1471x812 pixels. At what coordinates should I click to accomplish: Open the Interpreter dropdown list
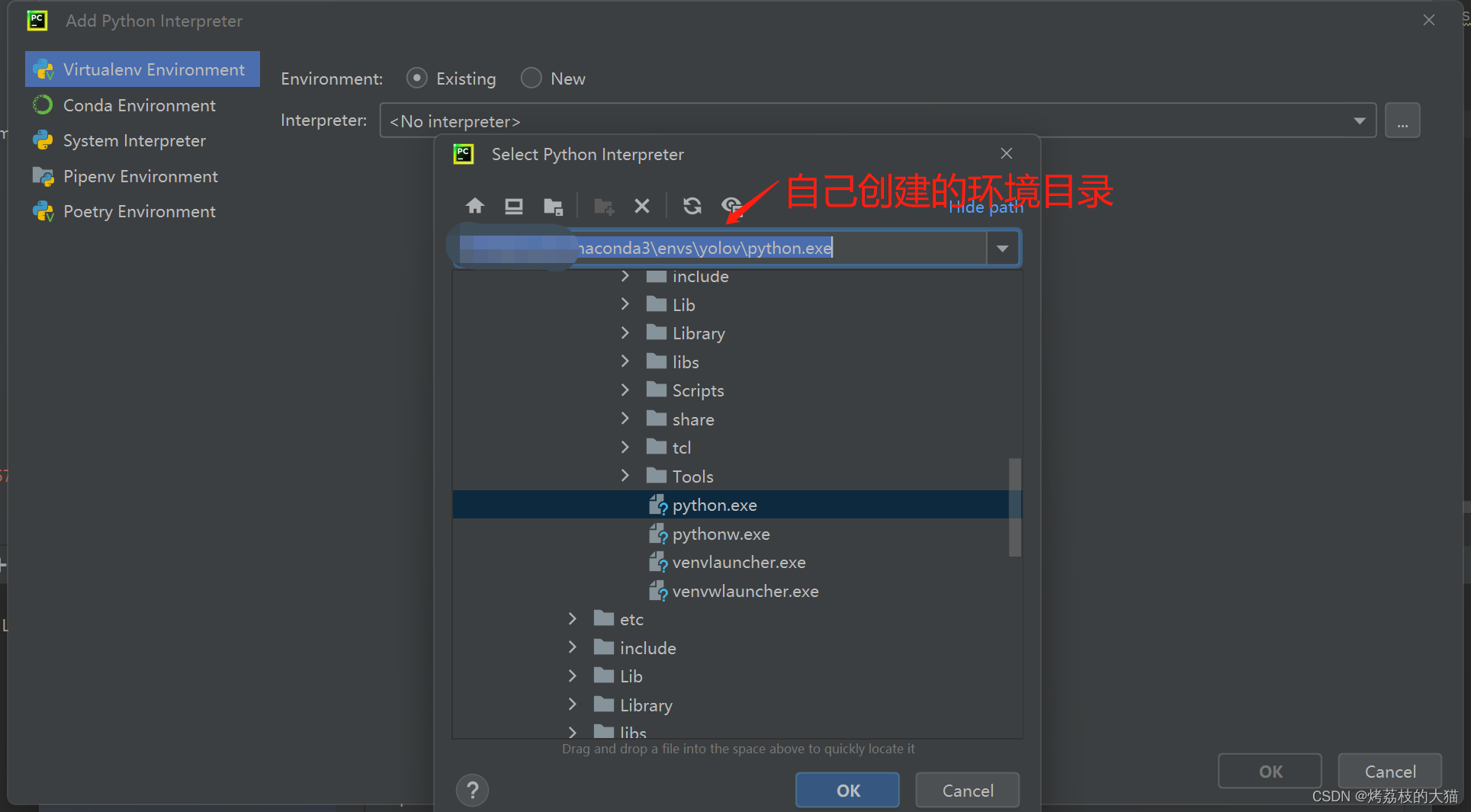(x=1360, y=120)
